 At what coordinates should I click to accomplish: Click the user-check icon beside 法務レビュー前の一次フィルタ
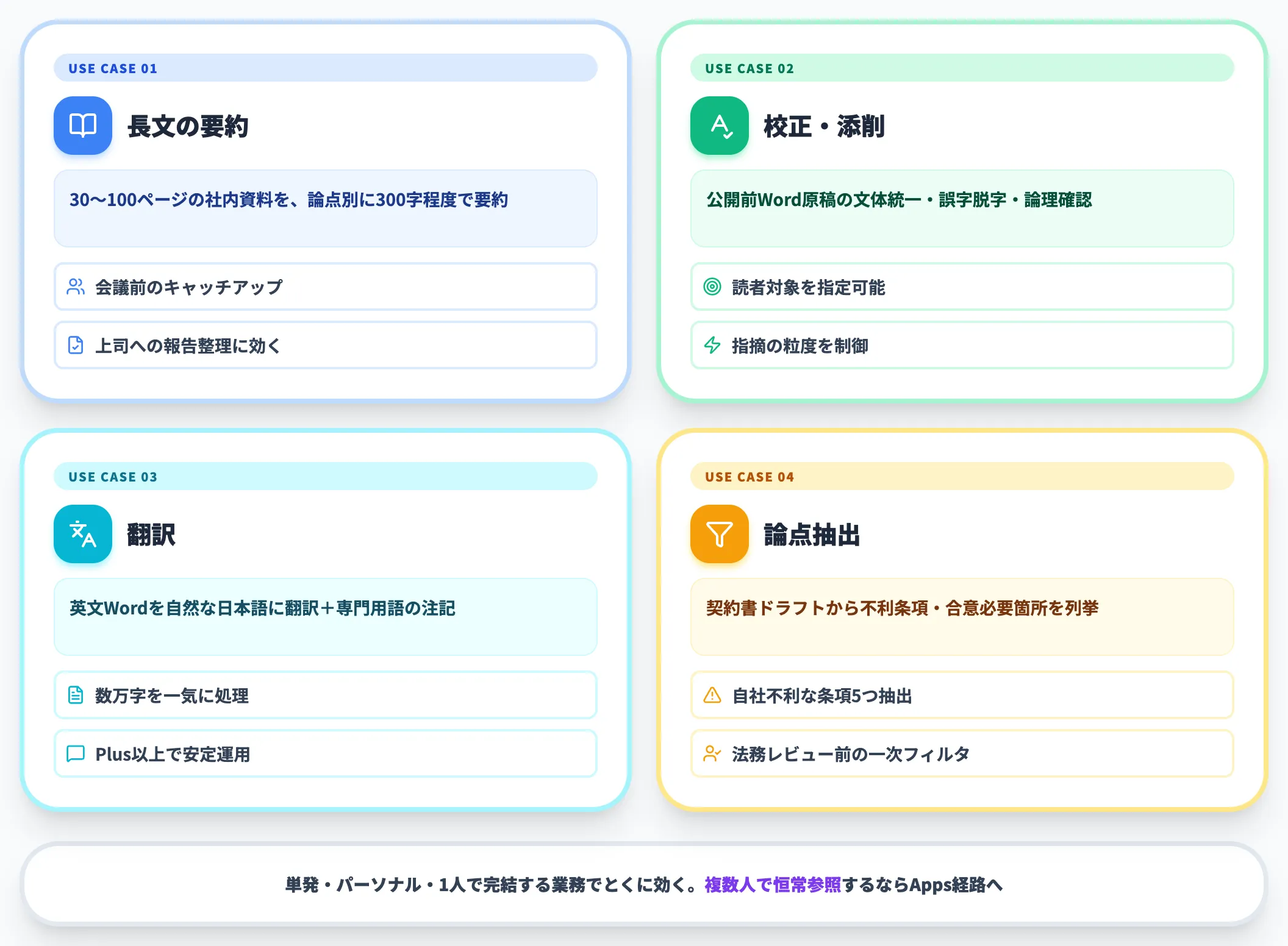tap(712, 753)
